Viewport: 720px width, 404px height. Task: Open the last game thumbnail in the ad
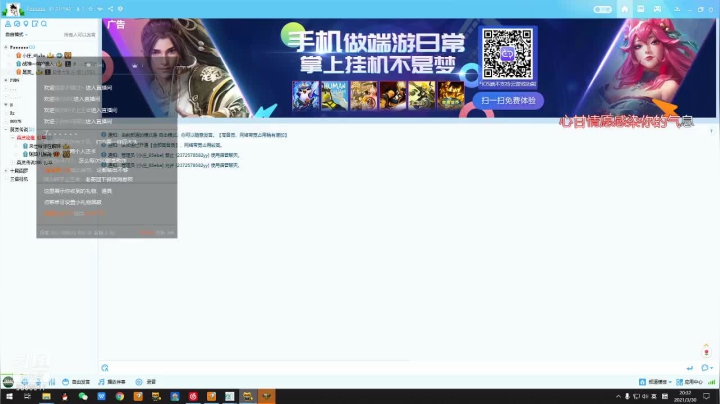click(451, 95)
